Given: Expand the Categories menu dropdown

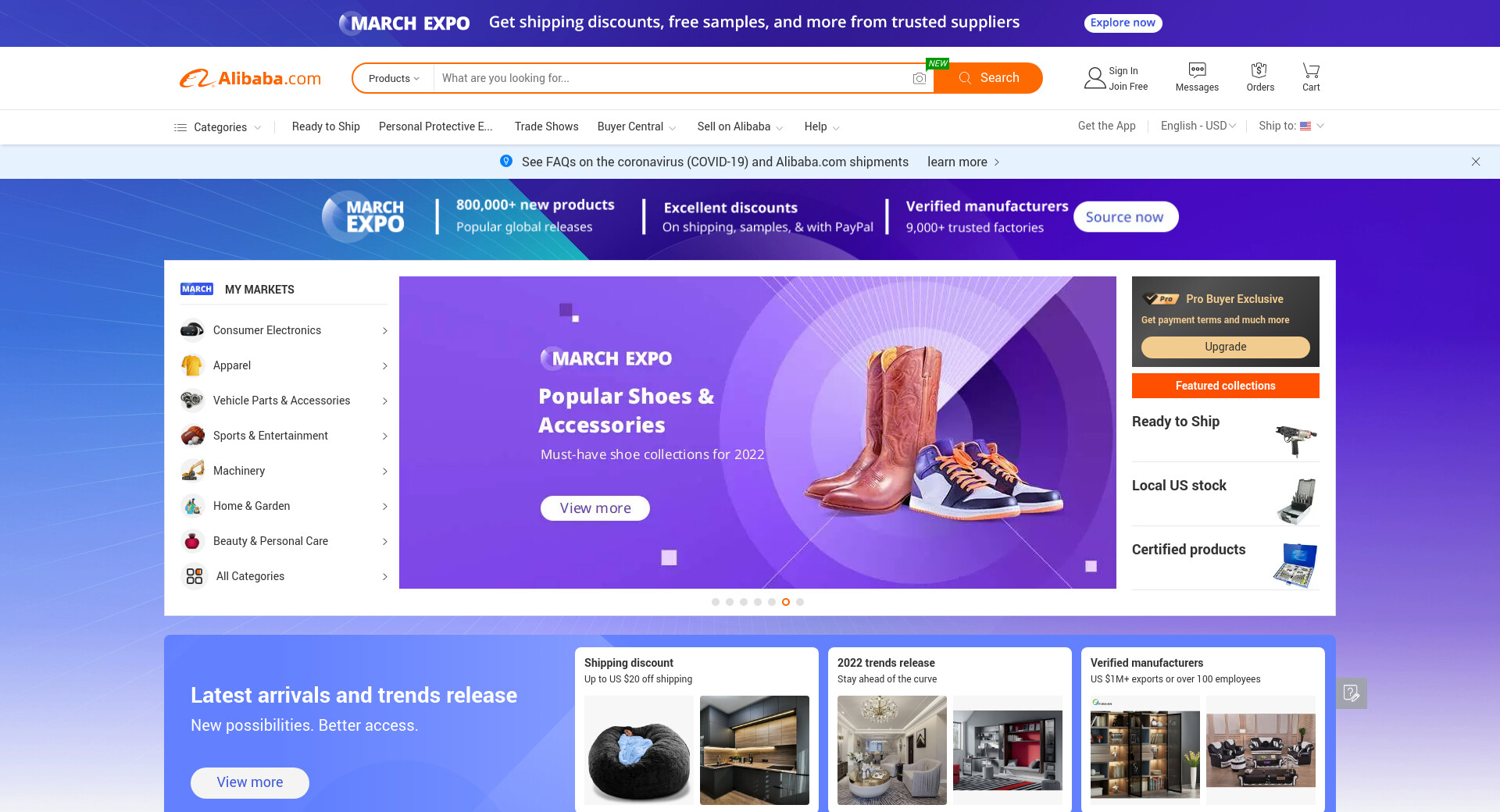Looking at the screenshot, I should pos(257,127).
